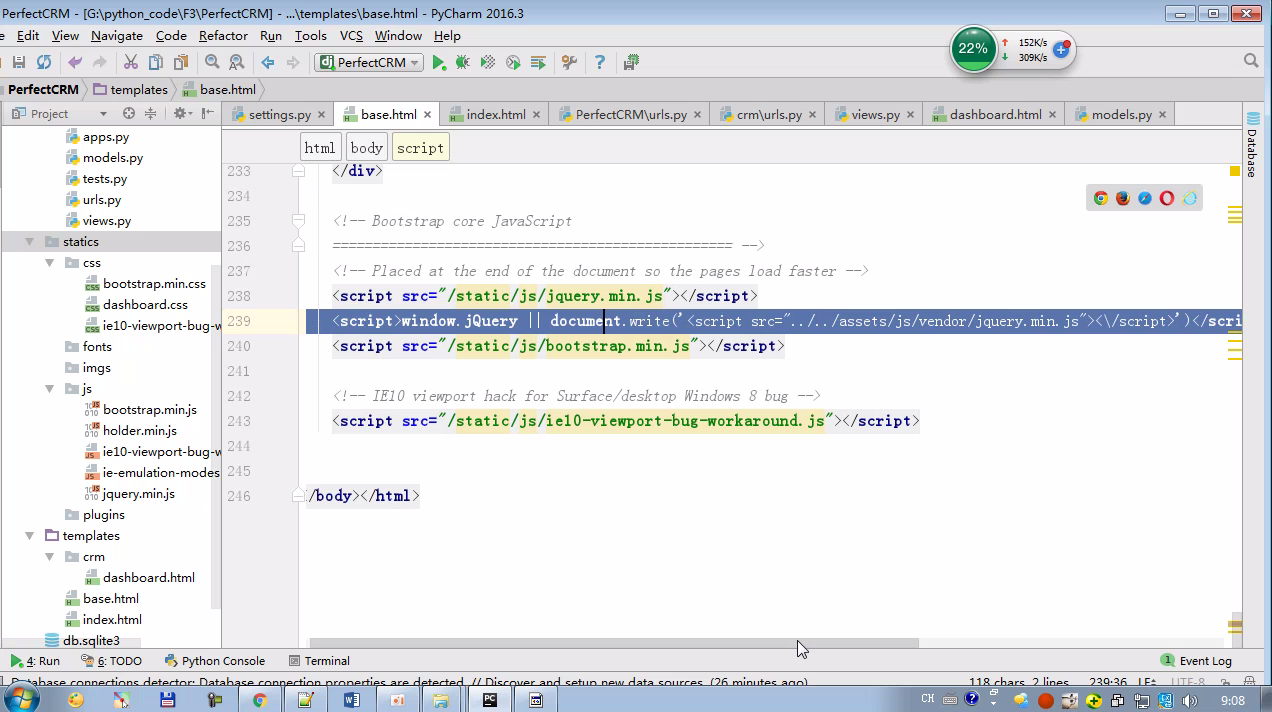This screenshot has width=1272, height=712.
Task: Collapse the statics folder in project tree
Action: (30, 242)
